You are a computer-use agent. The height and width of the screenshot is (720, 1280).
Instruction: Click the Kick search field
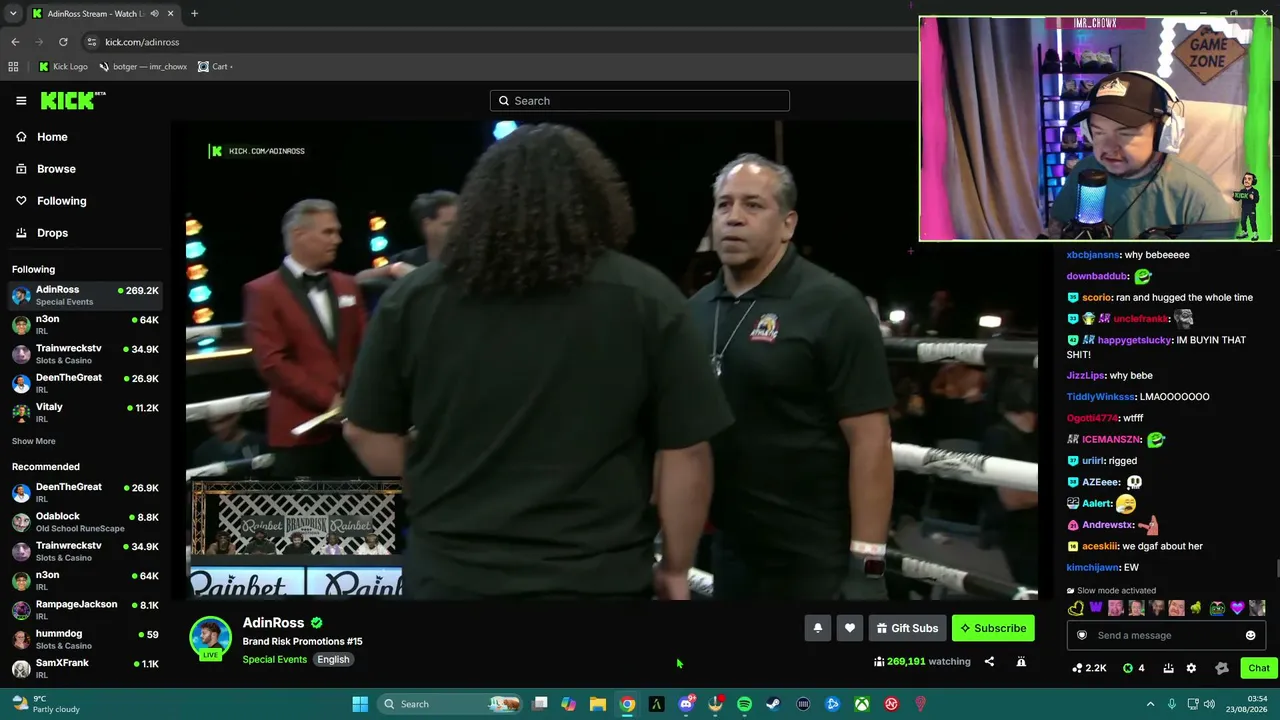640,101
